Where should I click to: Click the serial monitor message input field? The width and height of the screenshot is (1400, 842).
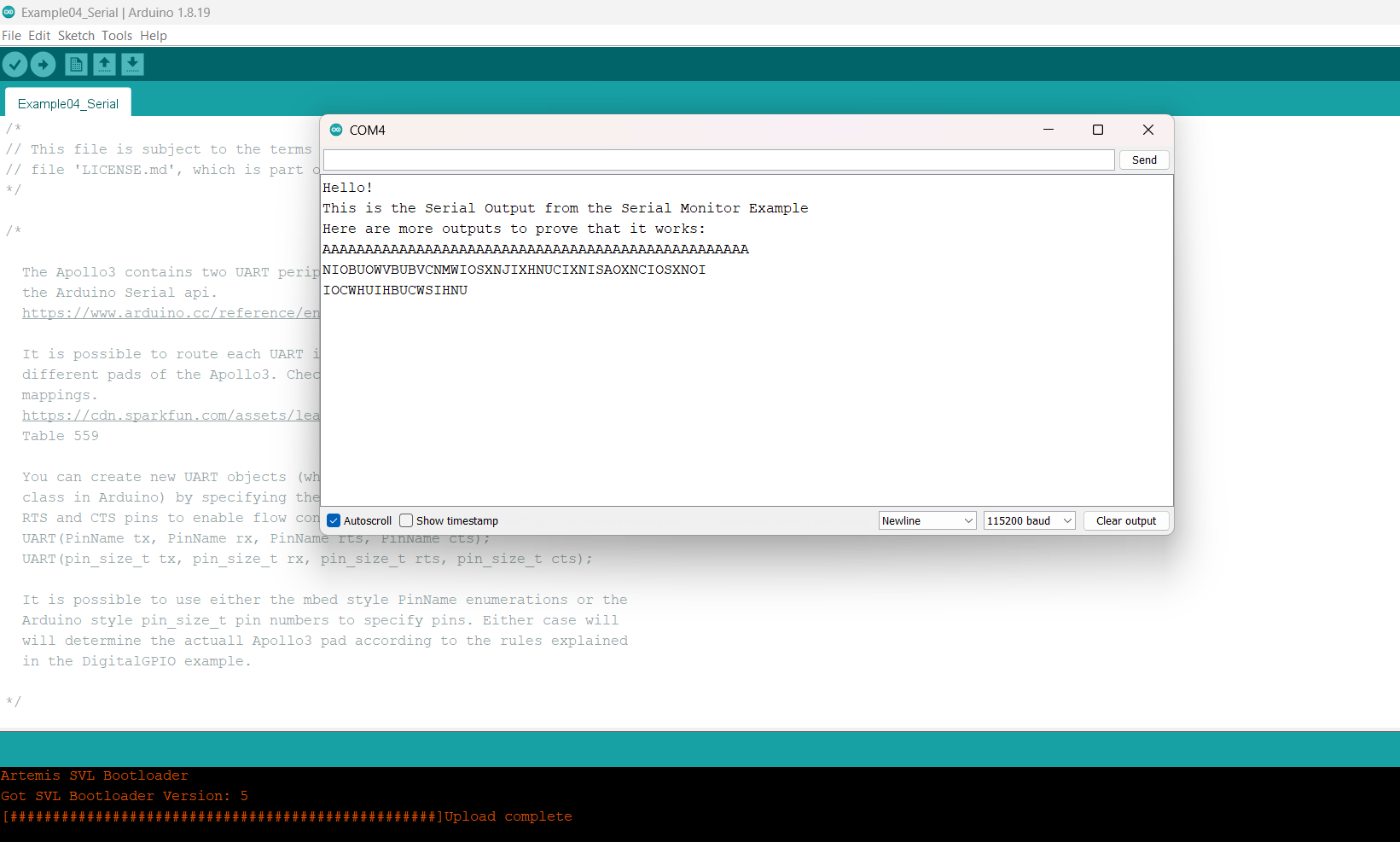(718, 160)
